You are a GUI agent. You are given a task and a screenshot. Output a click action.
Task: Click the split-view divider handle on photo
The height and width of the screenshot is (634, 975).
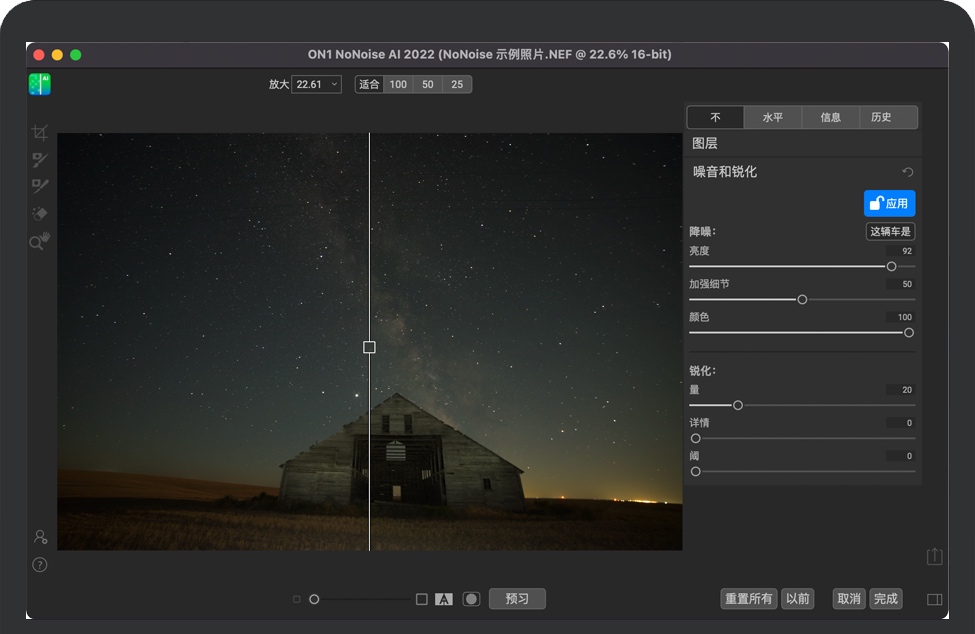(x=369, y=347)
